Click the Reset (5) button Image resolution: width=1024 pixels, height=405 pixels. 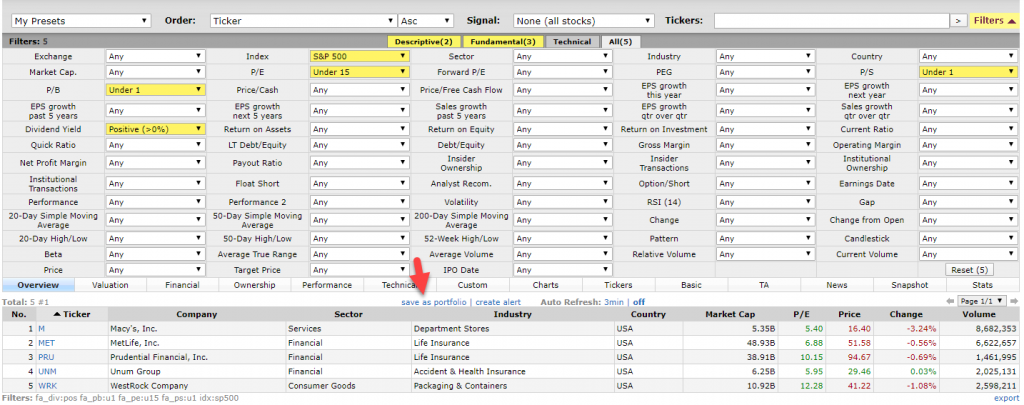(x=968, y=270)
